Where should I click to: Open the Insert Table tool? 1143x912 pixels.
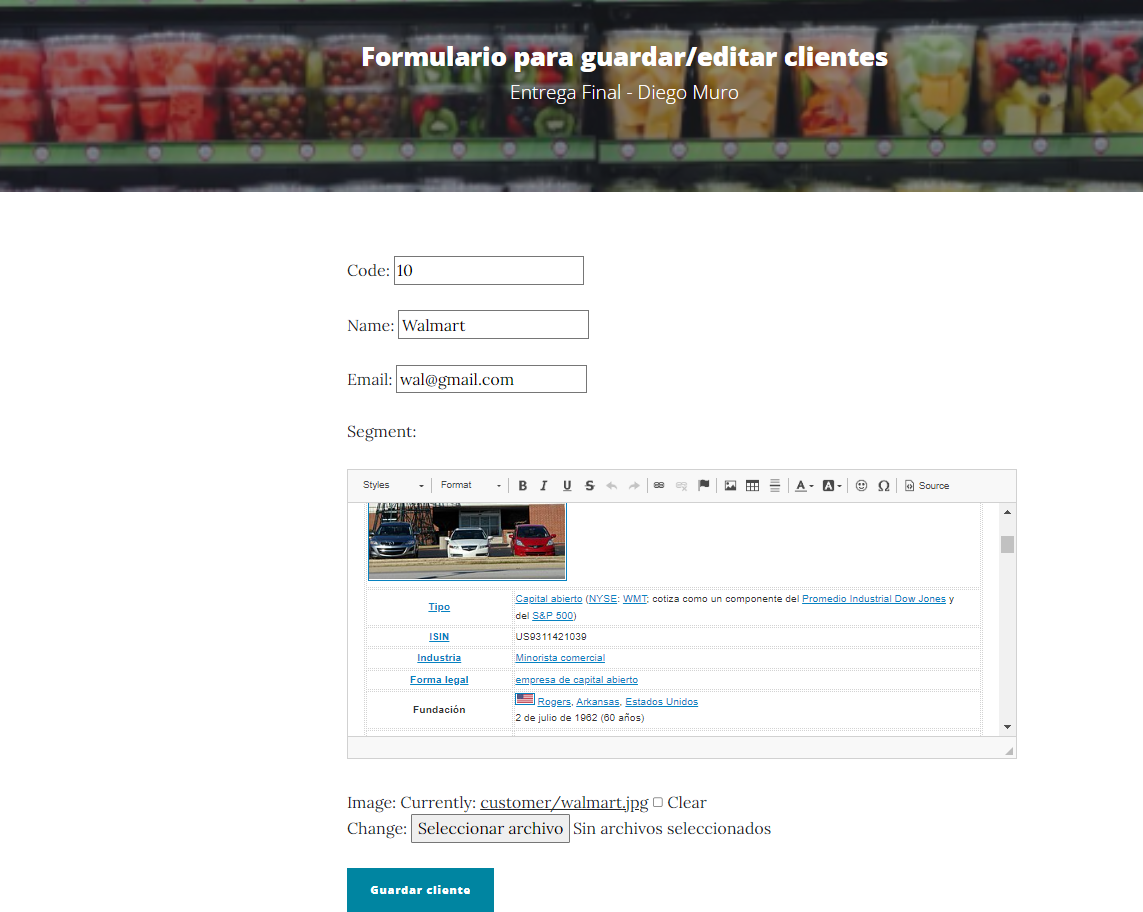tap(752, 485)
